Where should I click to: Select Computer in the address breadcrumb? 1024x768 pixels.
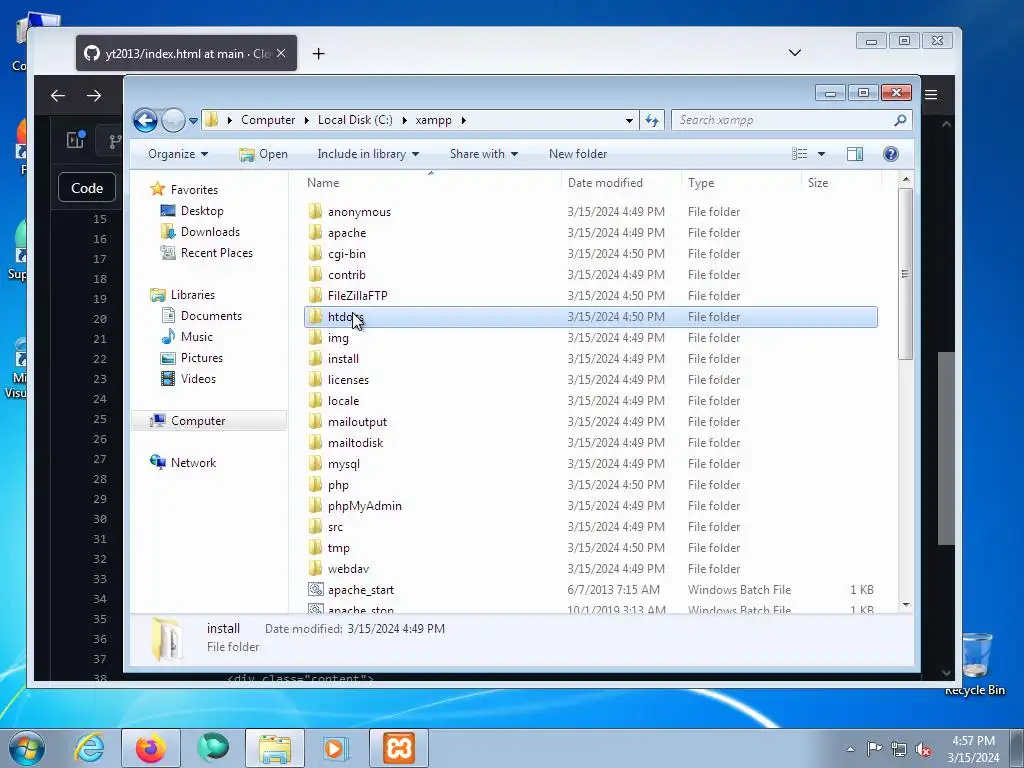[x=268, y=120]
